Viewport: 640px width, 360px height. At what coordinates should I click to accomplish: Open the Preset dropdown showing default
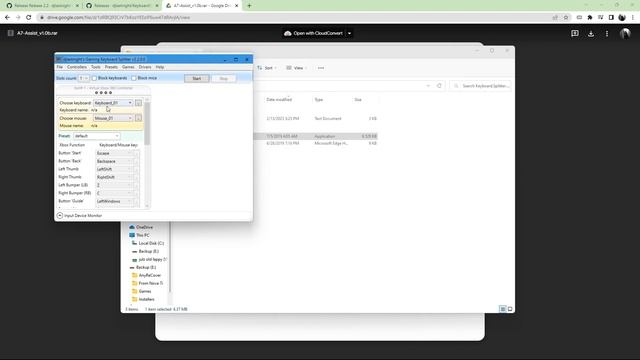click(x=97, y=136)
